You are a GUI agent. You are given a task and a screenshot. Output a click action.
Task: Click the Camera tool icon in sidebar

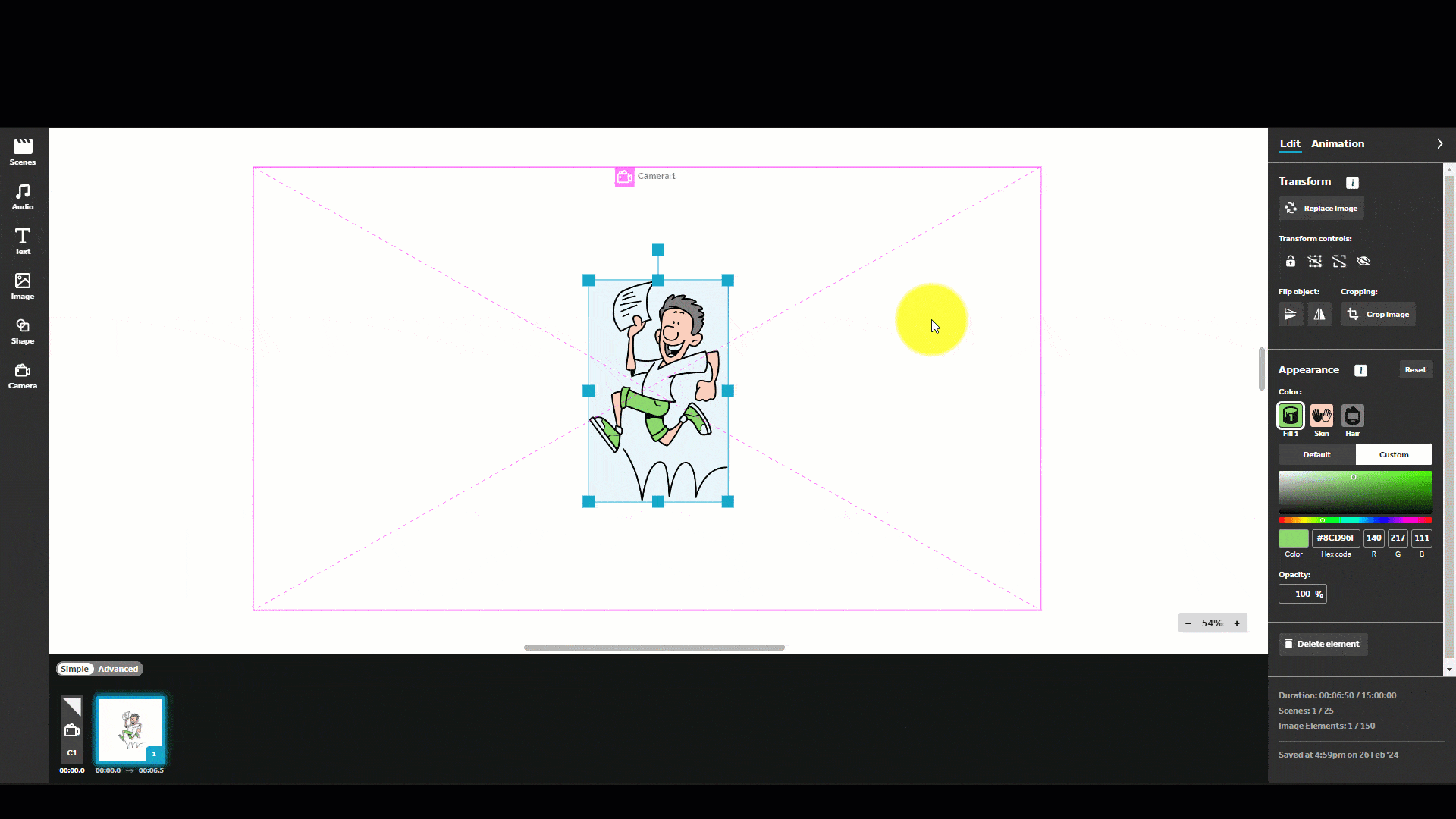pyautogui.click(x=23, y=376)
